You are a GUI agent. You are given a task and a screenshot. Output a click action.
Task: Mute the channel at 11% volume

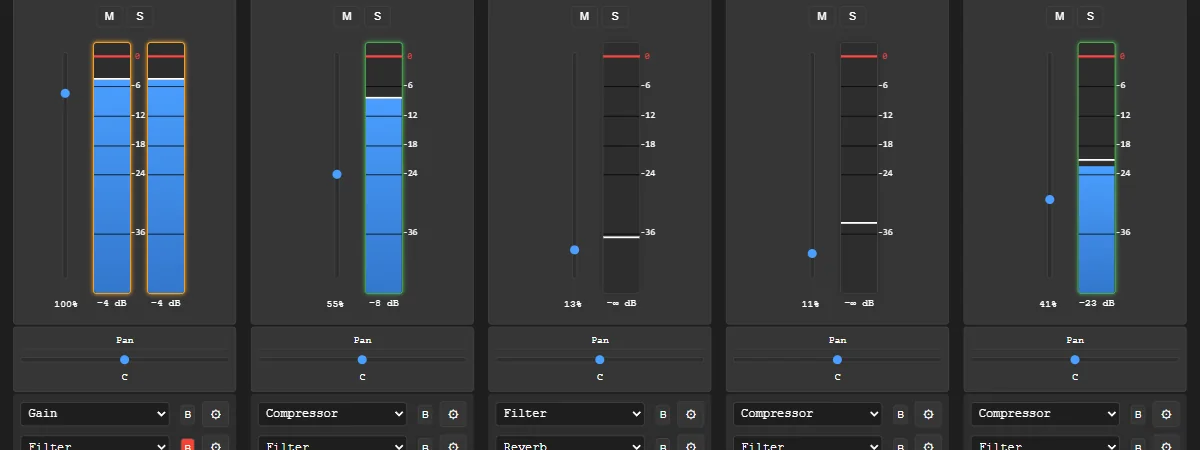coord(822,16)
